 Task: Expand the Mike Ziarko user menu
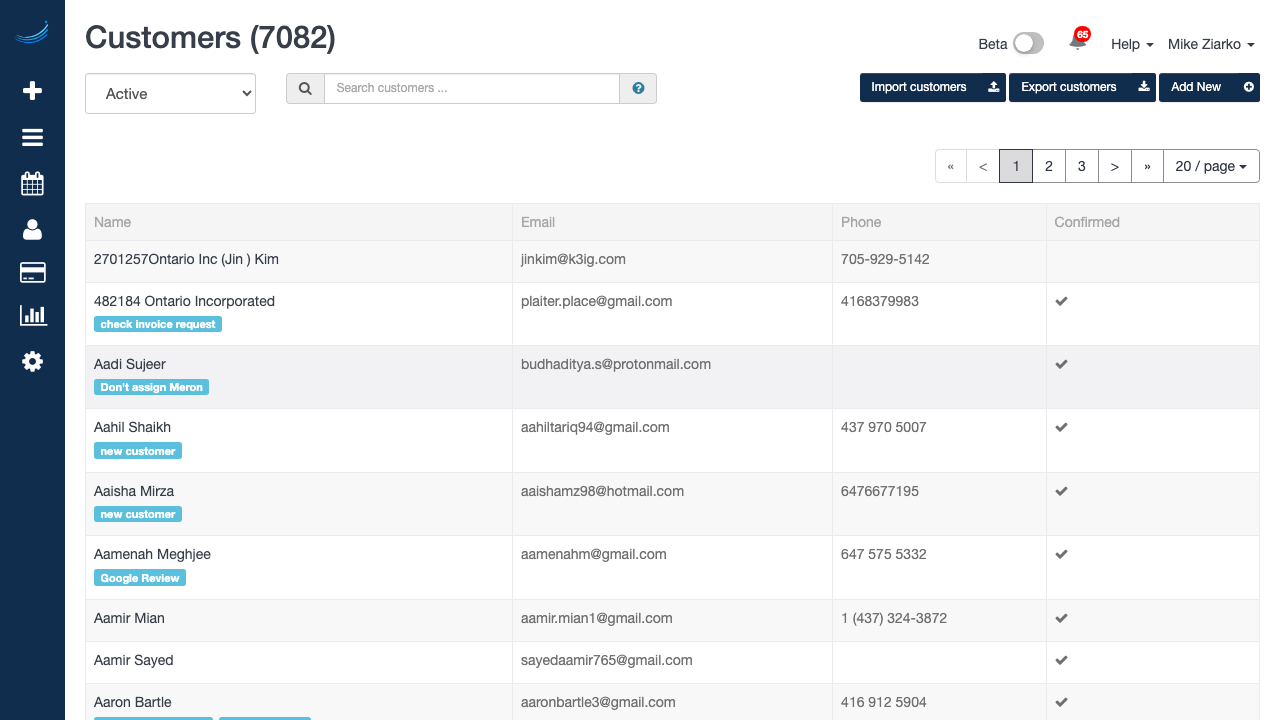(1210, 44)
